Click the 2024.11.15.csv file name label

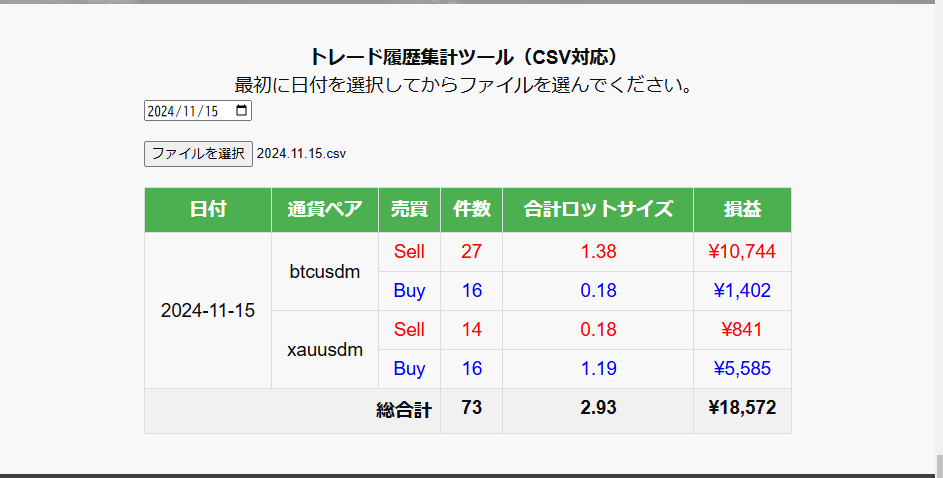coord(301,154)
